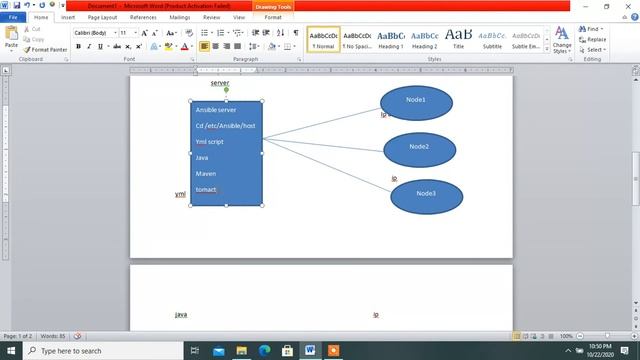Expand the Styles gallery More arrow

tap(547, 49)
